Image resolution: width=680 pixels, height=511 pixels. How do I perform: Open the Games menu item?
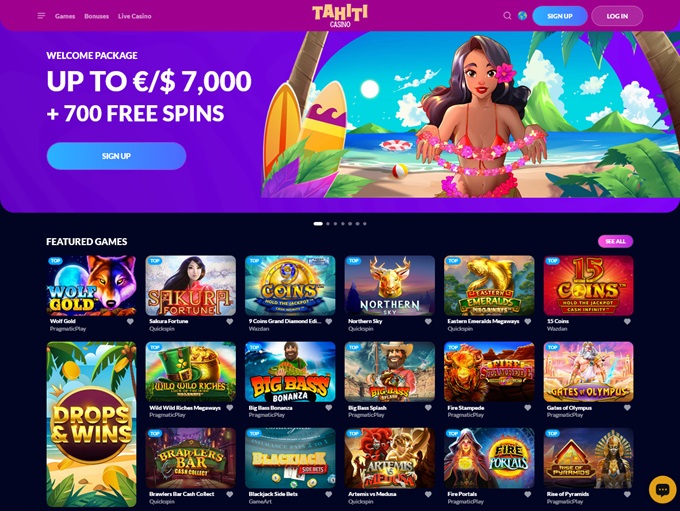[65, 16]
